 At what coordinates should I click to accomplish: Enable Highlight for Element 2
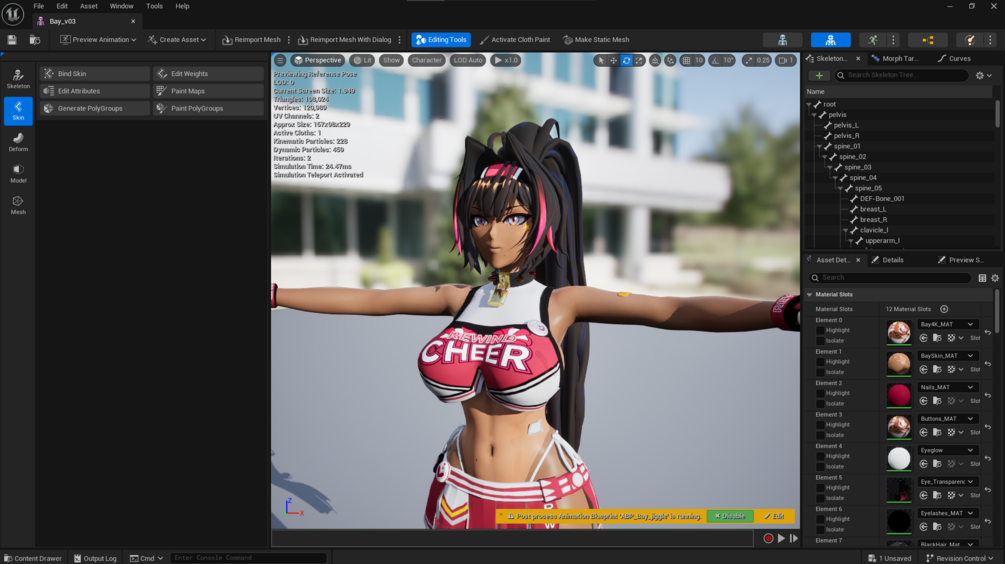(820, 393)
